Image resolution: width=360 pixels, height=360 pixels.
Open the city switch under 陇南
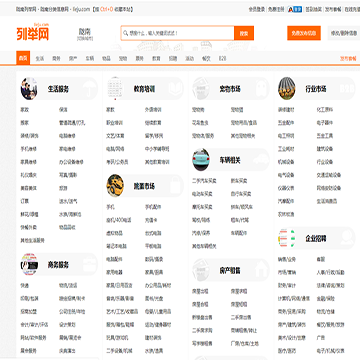coord(85,39)
